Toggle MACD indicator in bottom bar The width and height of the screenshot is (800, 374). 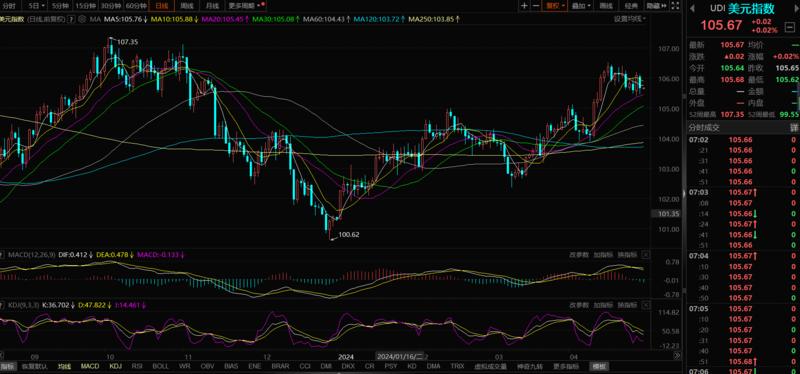coord(90,366)
